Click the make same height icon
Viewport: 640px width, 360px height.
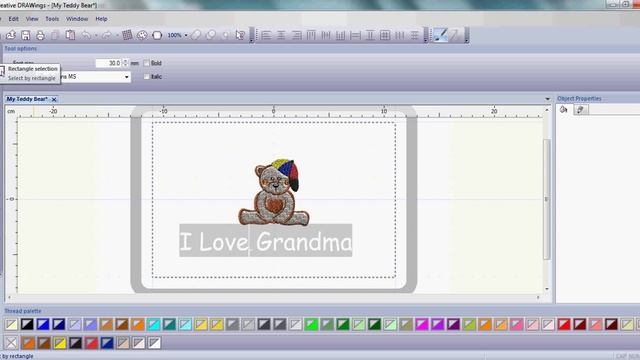tap(370, 36)
